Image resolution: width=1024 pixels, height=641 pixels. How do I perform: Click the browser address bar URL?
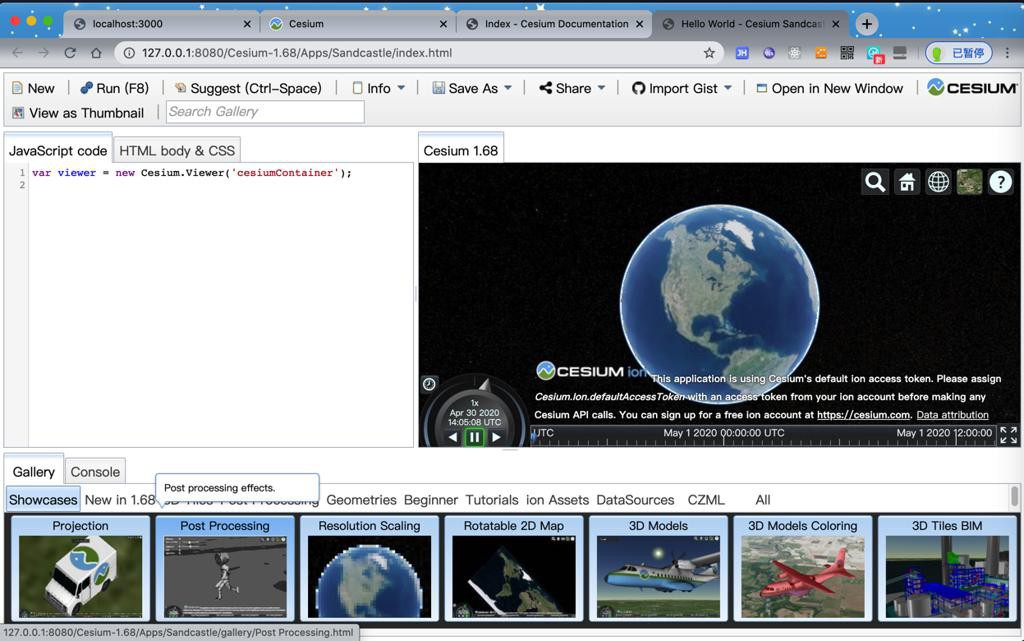click(x=297, y=53)
